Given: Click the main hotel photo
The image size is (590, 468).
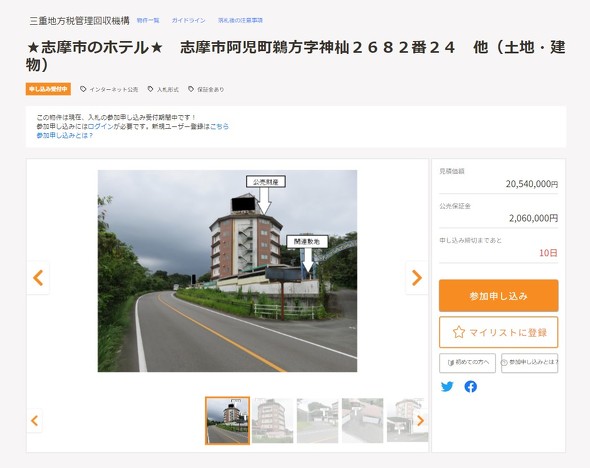Looking at the screenshot, I should tap(227, 271).
